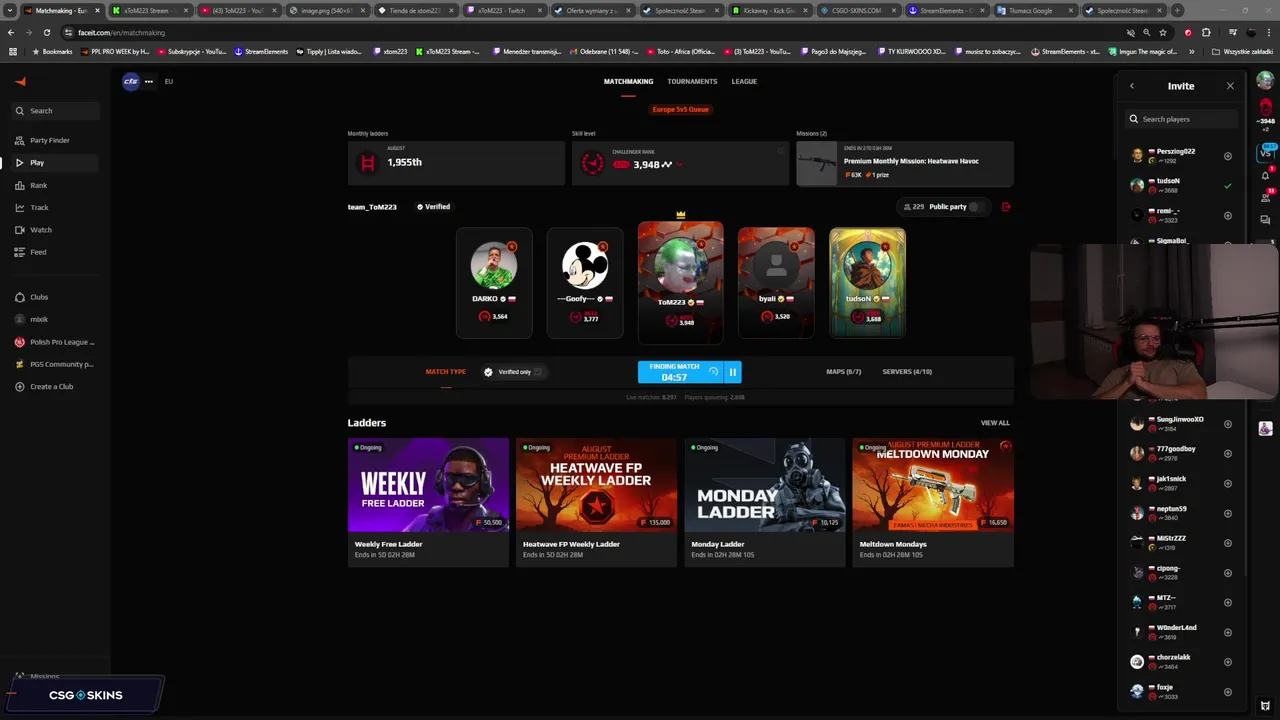This screenshot has height=720, width=1280.
Task: Click VIEW ALL ladders link
Action: click(x=995, y=423)
